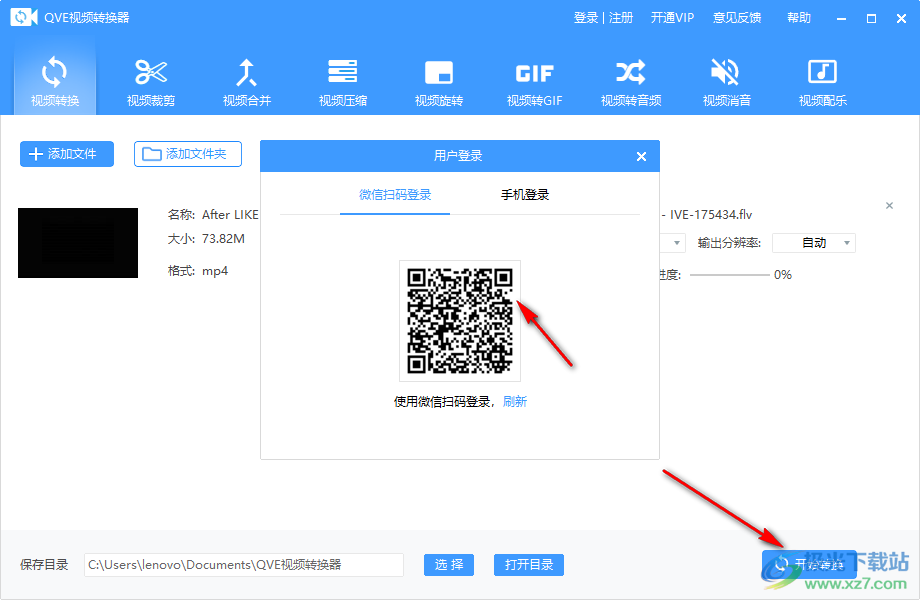The height and width of the screenshot is (600, 920).
Task: Maximize the QVE window
Action: (871, 19)
